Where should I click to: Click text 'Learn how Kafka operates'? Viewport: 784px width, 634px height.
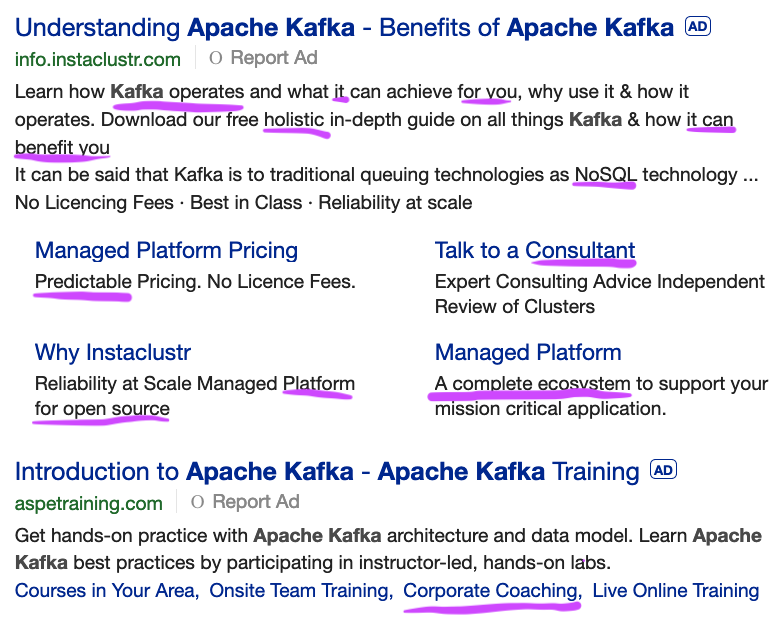click(130, 92)
